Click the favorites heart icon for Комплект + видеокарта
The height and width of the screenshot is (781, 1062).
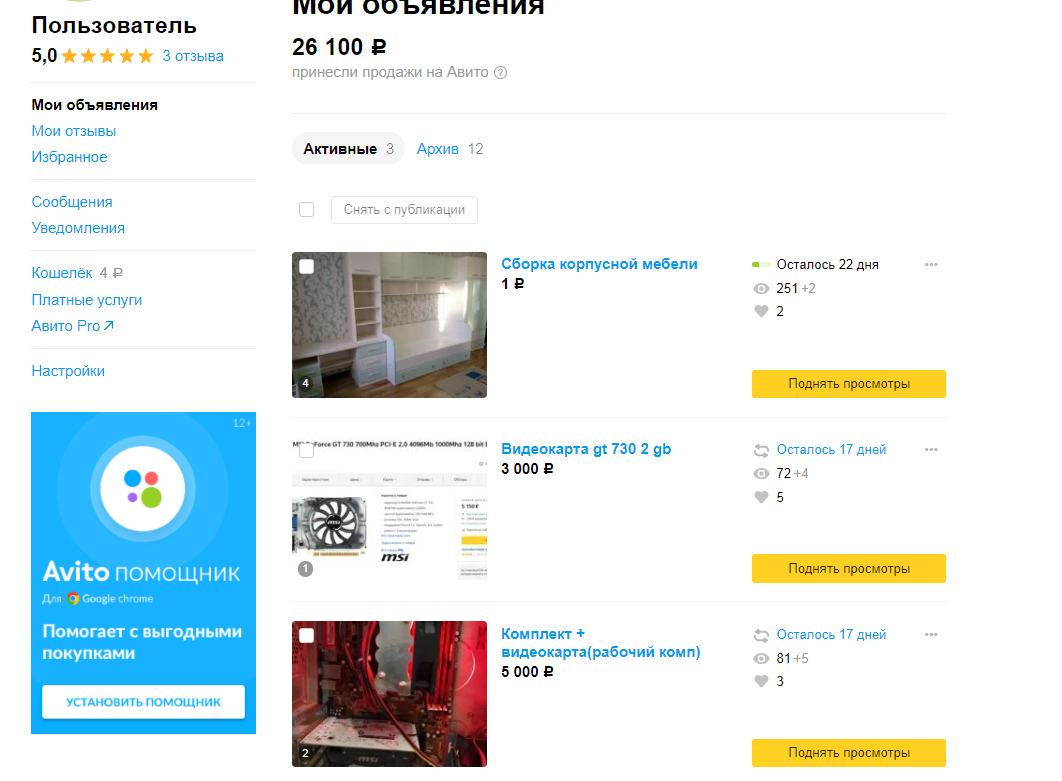[x=761, y=681]
